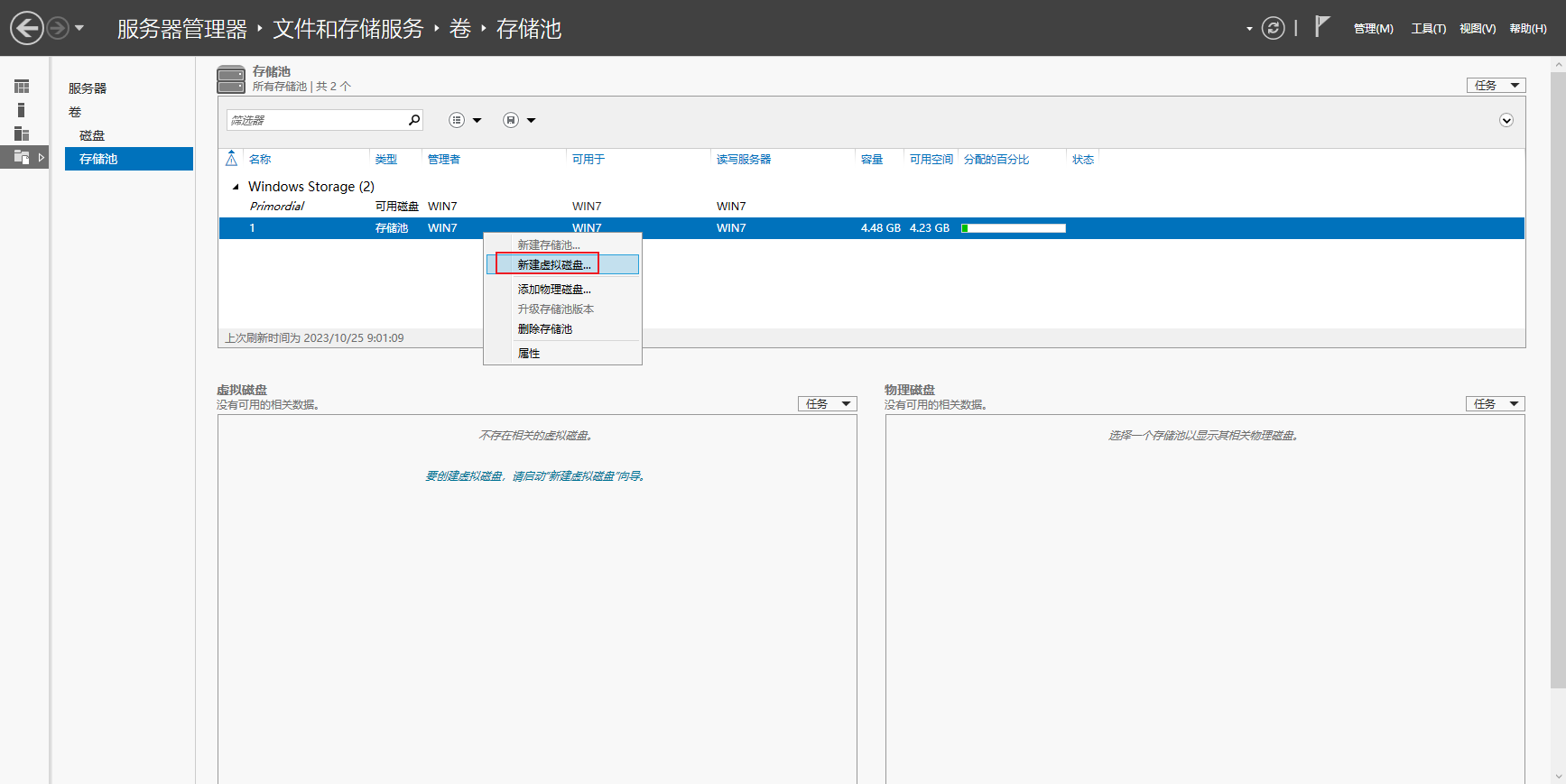Screen dimensions: 1566x784
Task: Open the notifications flag icon
Action: (x=1322, y=27)
